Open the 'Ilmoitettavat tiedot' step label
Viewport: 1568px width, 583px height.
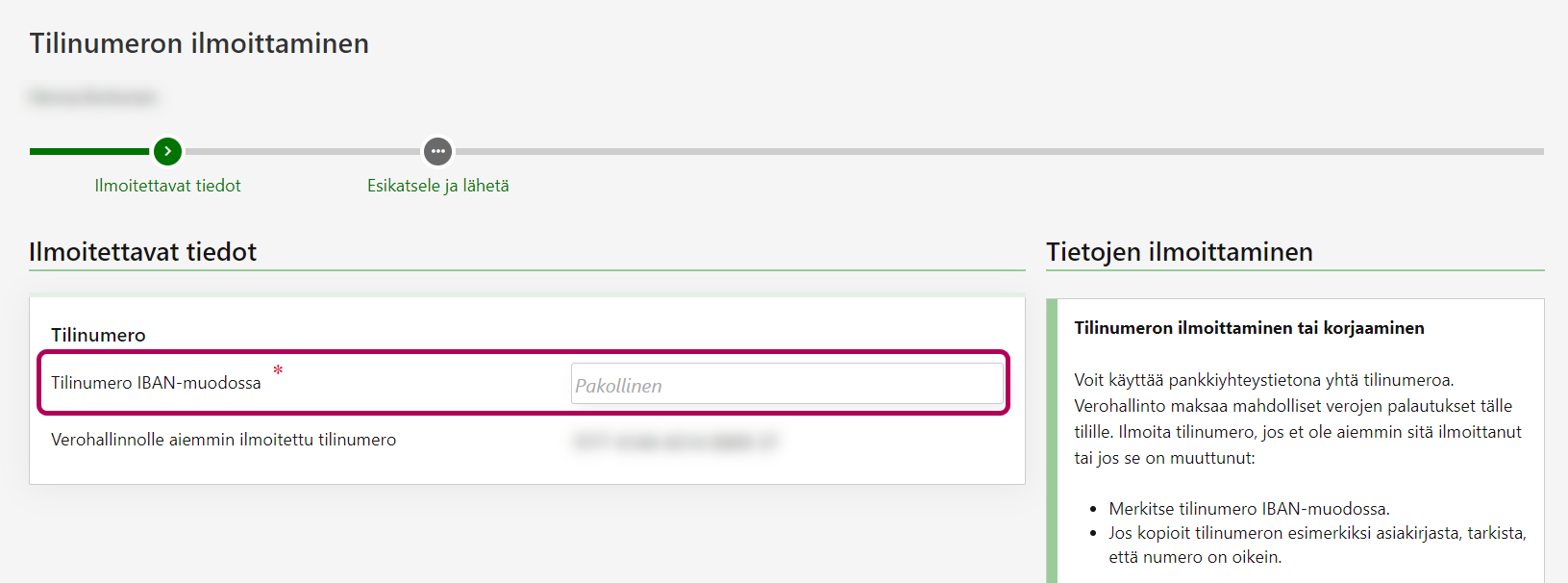pyautogui.click(x=167, y=186)
